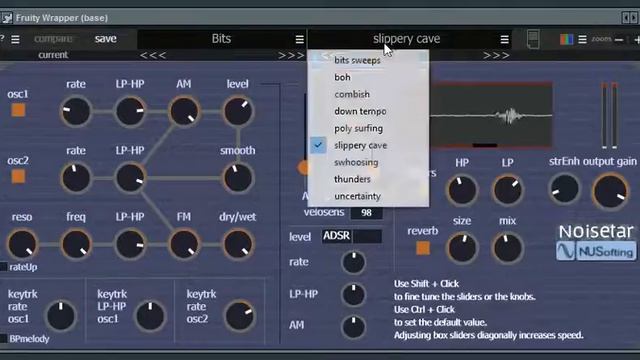Click the Fruity Wrapper plugin icon

(x=7, y=18)
